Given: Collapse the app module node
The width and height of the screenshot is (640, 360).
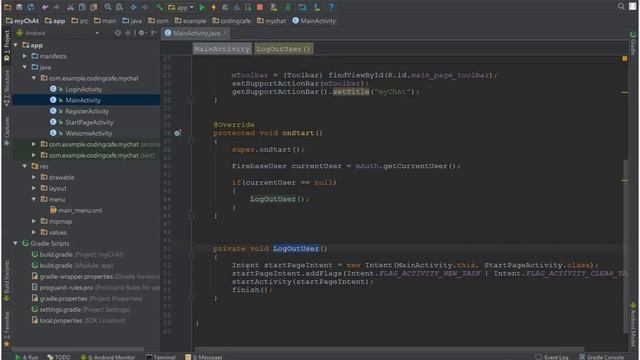Looking at the screenshot, I should coord(16,45).
